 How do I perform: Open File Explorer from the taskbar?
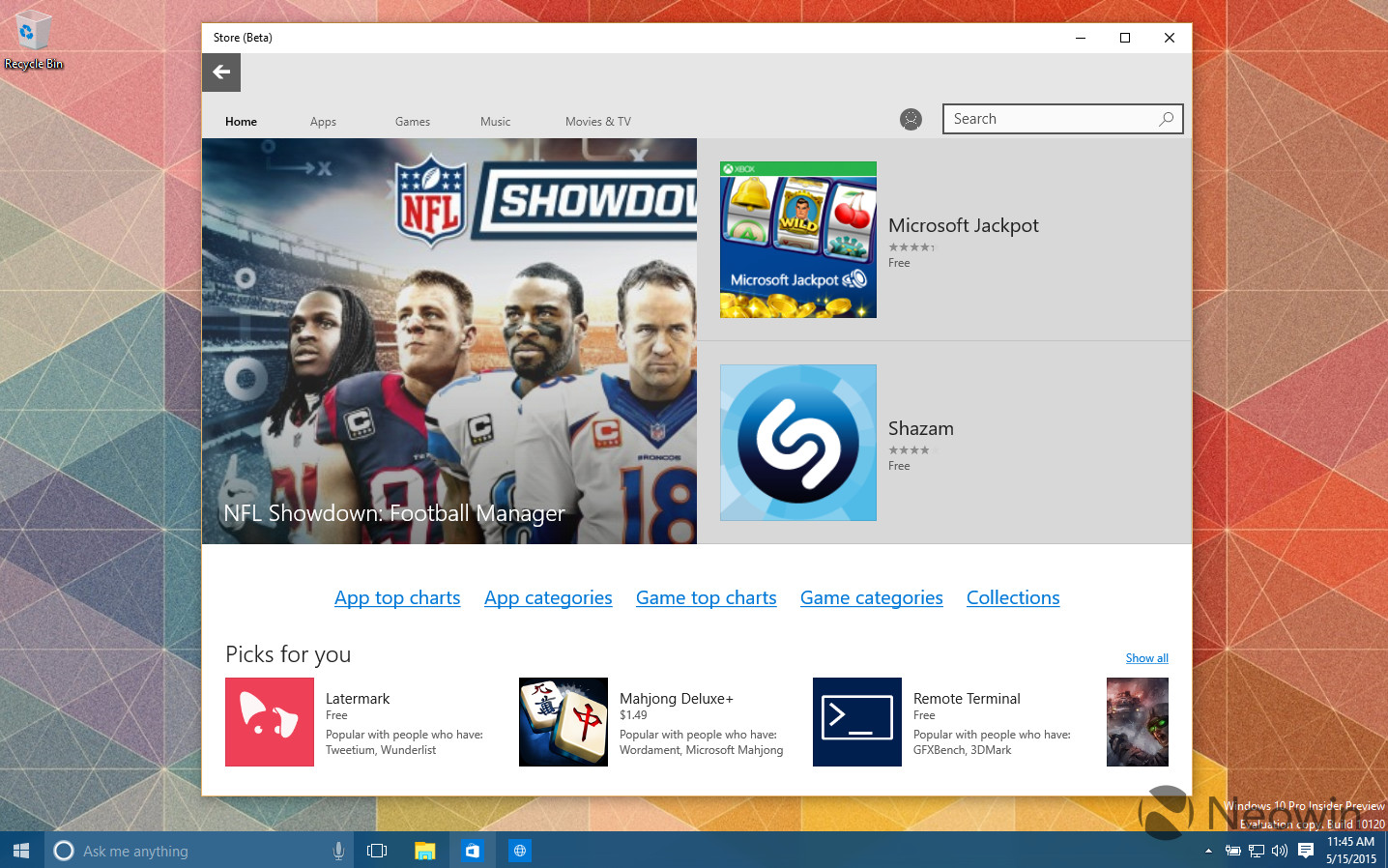[x=425, y=851]
